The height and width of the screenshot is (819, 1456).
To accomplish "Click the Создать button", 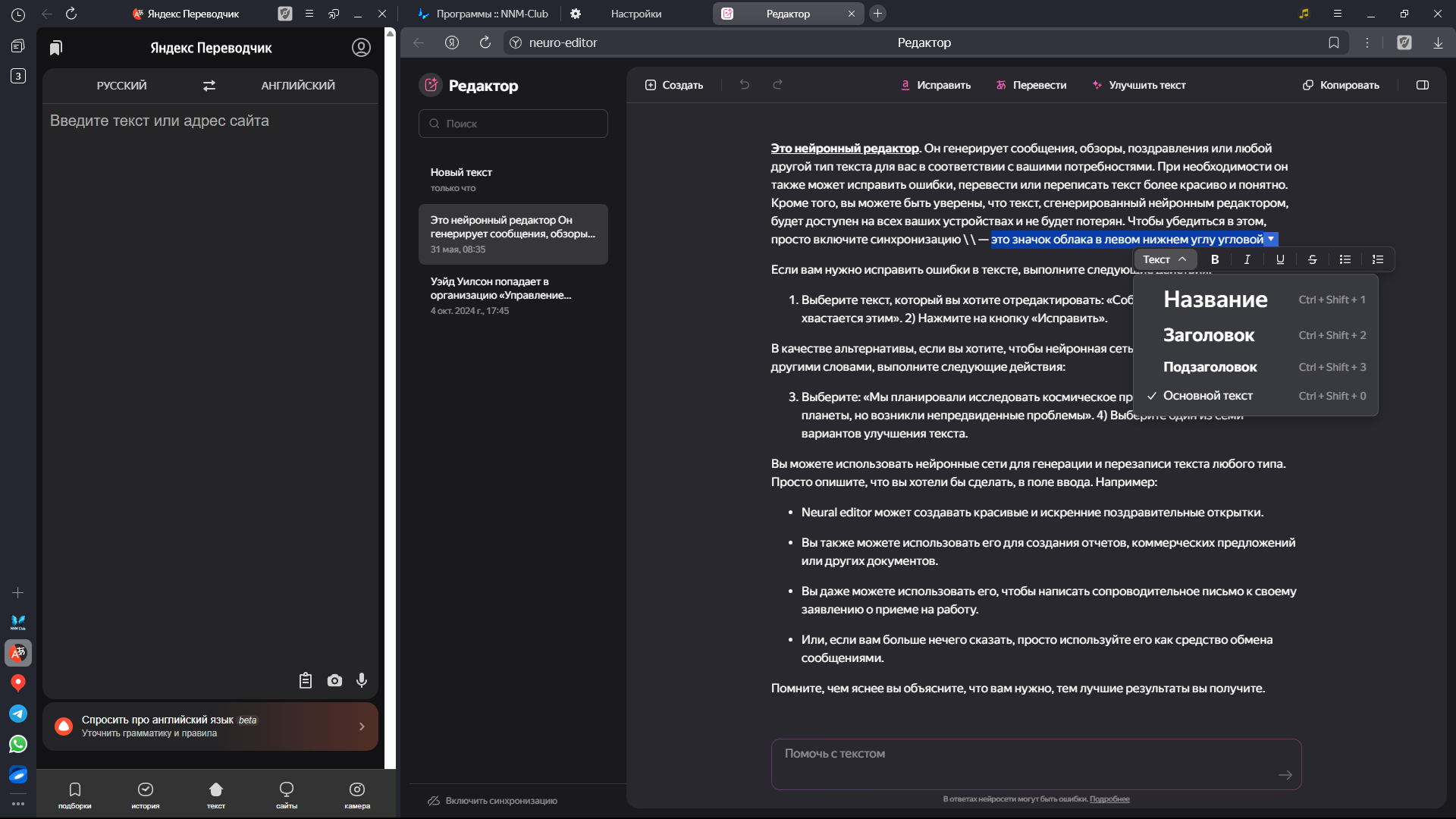I will [x=674, y=85].
